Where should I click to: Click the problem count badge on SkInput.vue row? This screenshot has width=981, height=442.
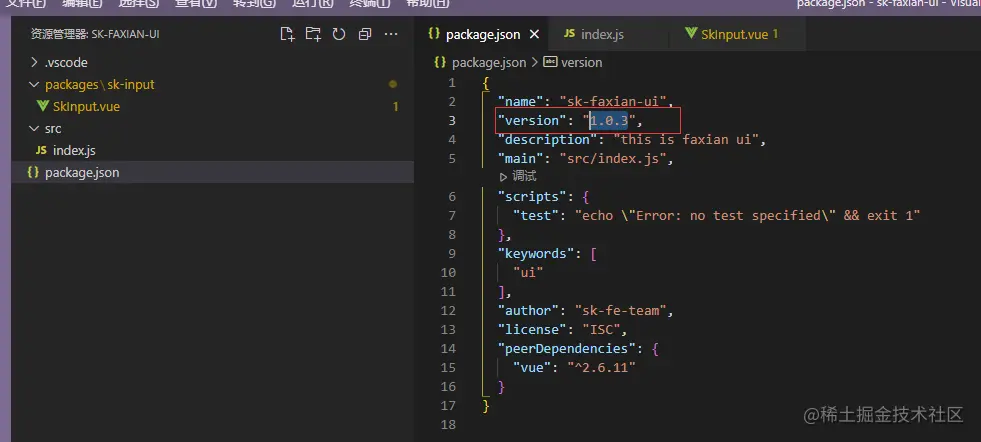tap(395, 106)
